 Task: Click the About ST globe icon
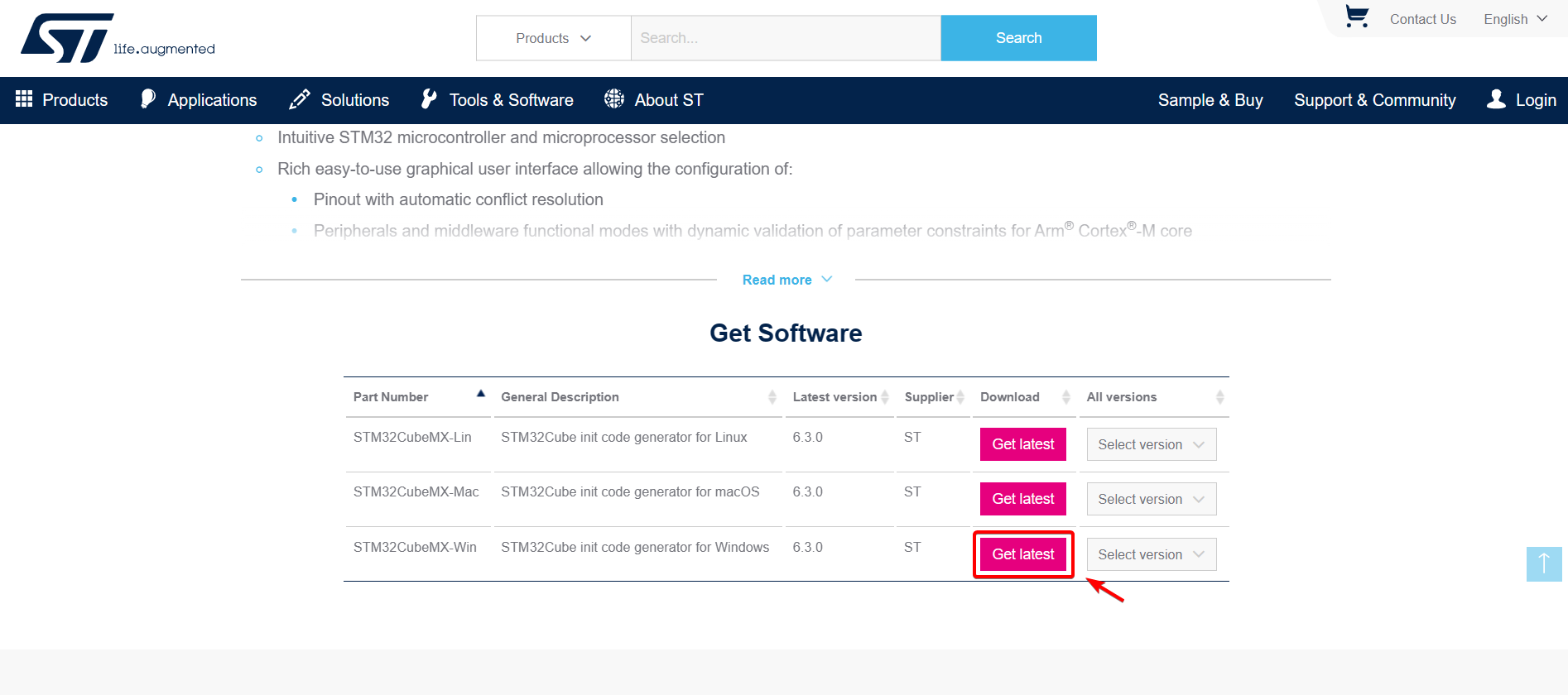[x=614, y=99]
